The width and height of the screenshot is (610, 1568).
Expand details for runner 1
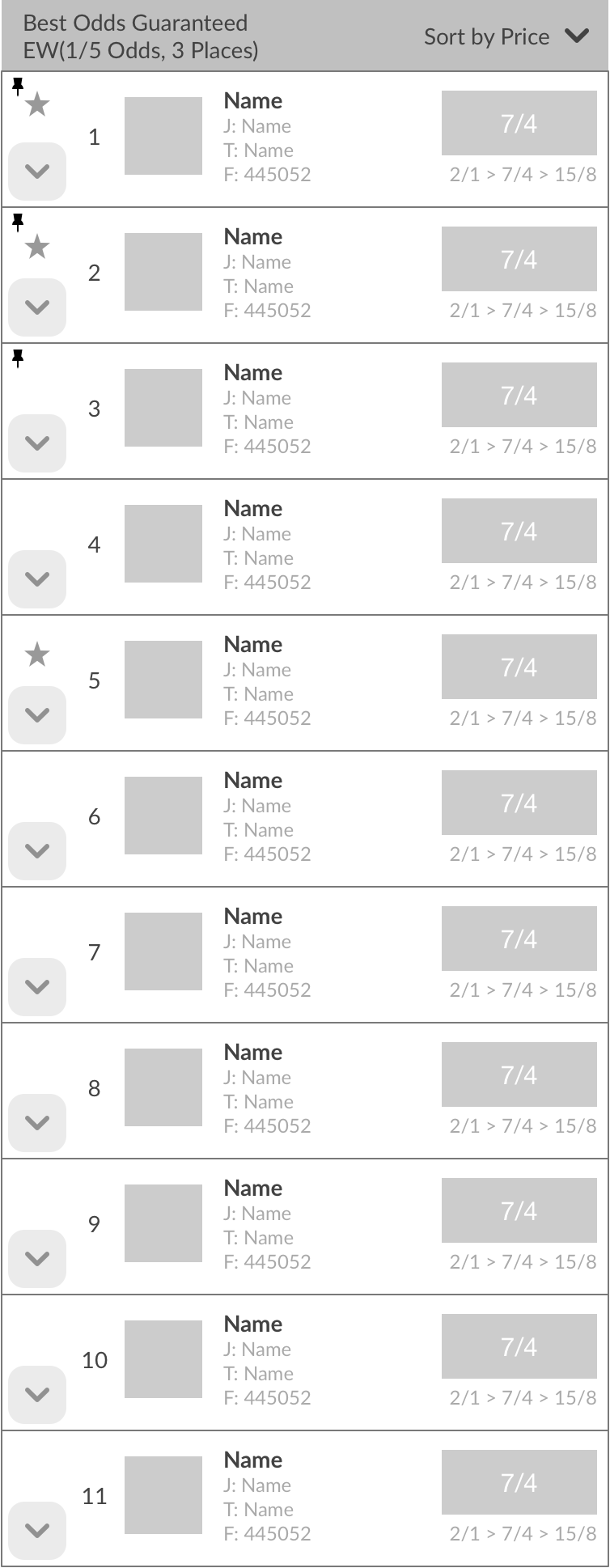coord(37,171)
